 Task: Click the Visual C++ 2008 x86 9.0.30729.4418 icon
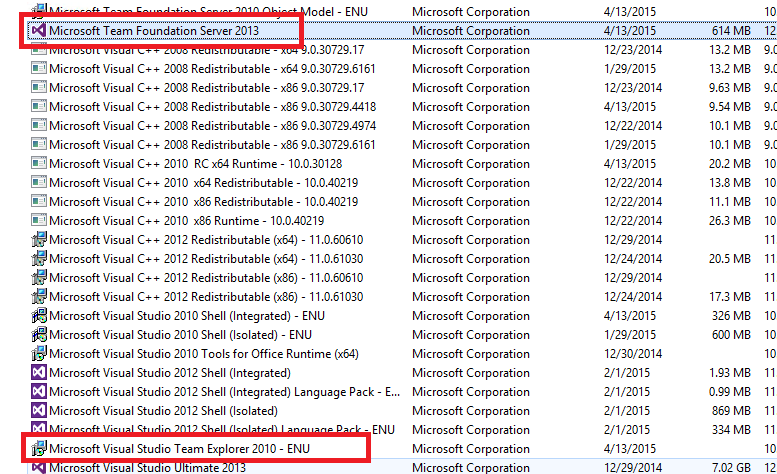tap(39, 107)
